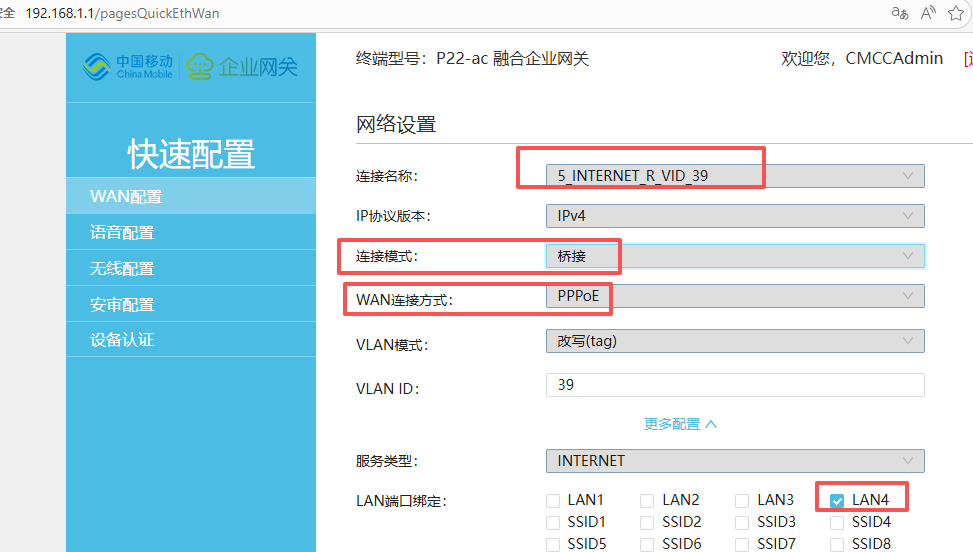Image resolution: width=973 pixels, height=552 pixels.
Task: Click the 快速配置 sidebar heading
Action: click(191, 154)
